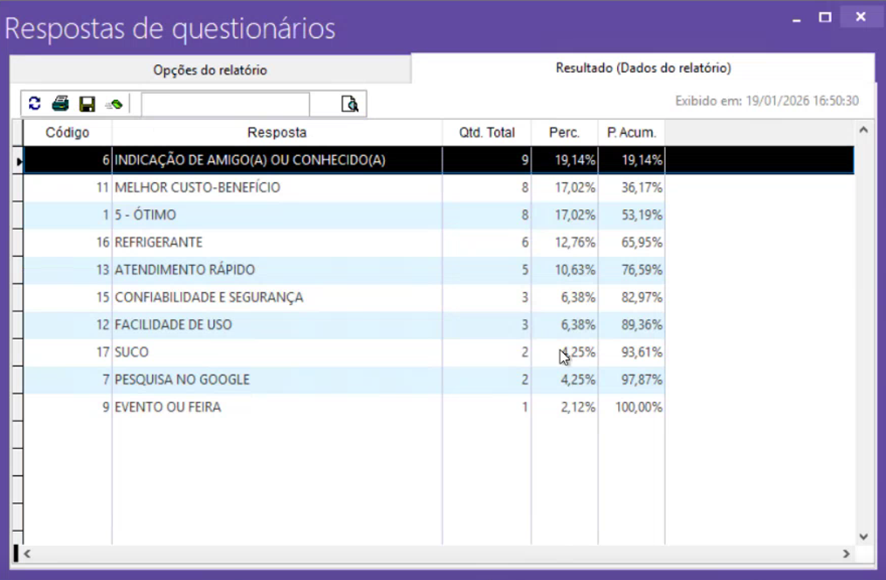Click the 53,19% accumulated cell
Viewport: 886px width, 580px height.
click(632, 215)
